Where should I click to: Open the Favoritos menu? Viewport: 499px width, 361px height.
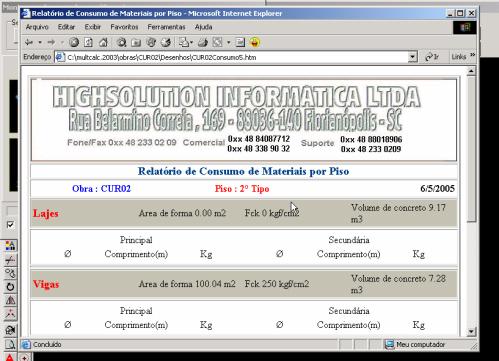click(x=124, y=27)
